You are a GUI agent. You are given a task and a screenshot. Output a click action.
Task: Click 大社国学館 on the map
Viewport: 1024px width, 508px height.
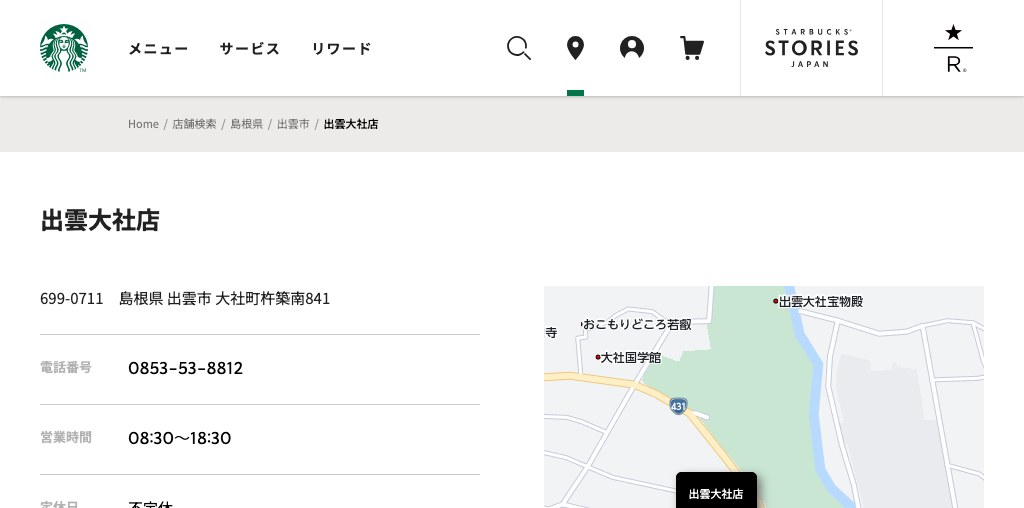628,358
